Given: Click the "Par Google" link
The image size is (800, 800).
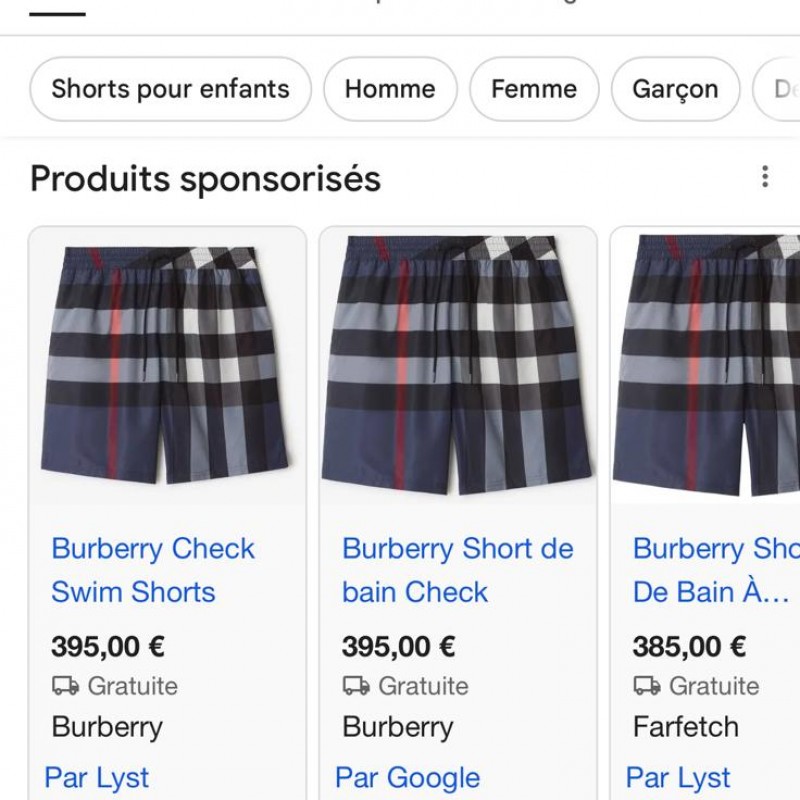Looking at the screenshot, I should [407, 777].
